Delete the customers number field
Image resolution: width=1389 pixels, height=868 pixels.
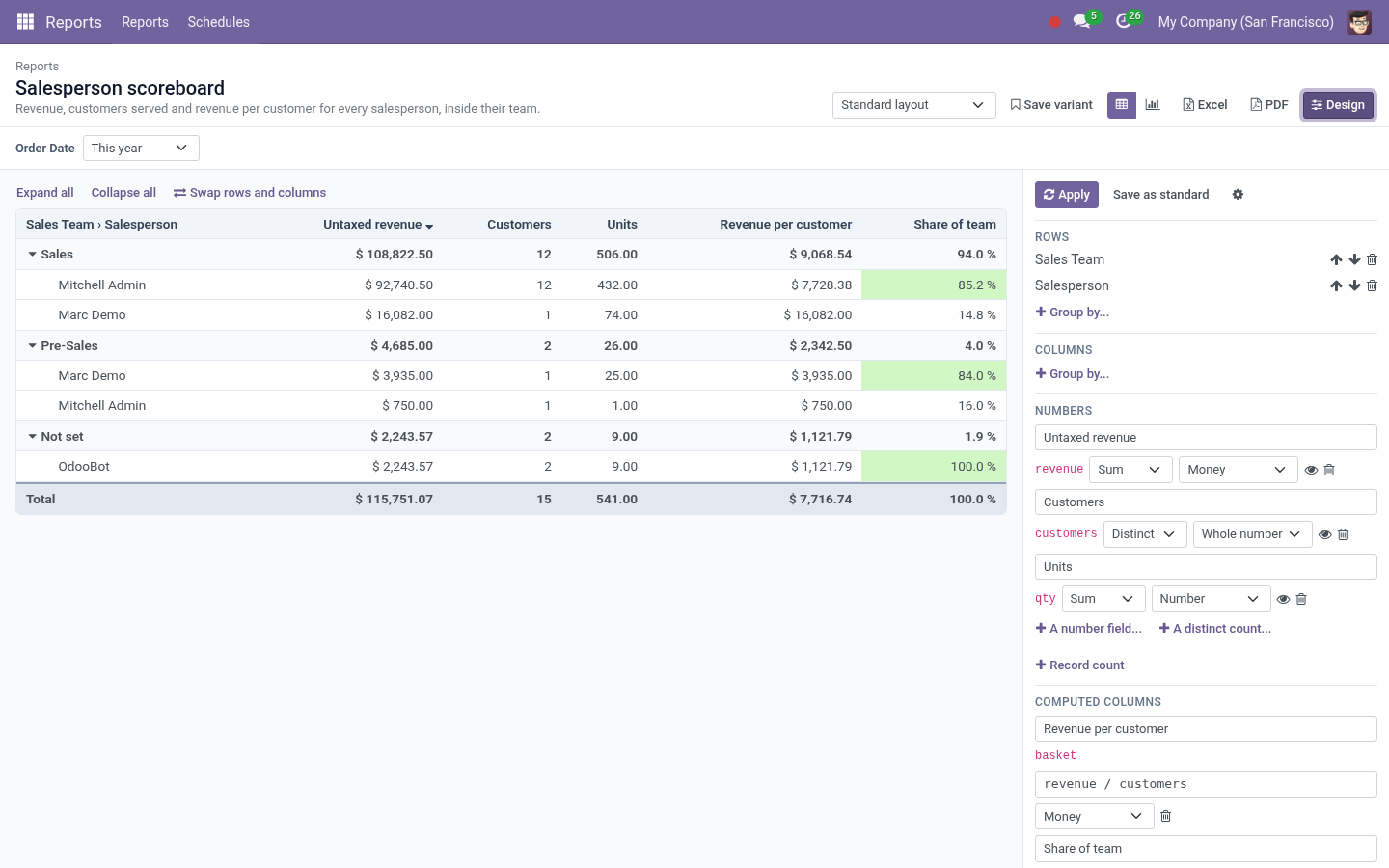pyautogui.click(x=1343, y=534)
